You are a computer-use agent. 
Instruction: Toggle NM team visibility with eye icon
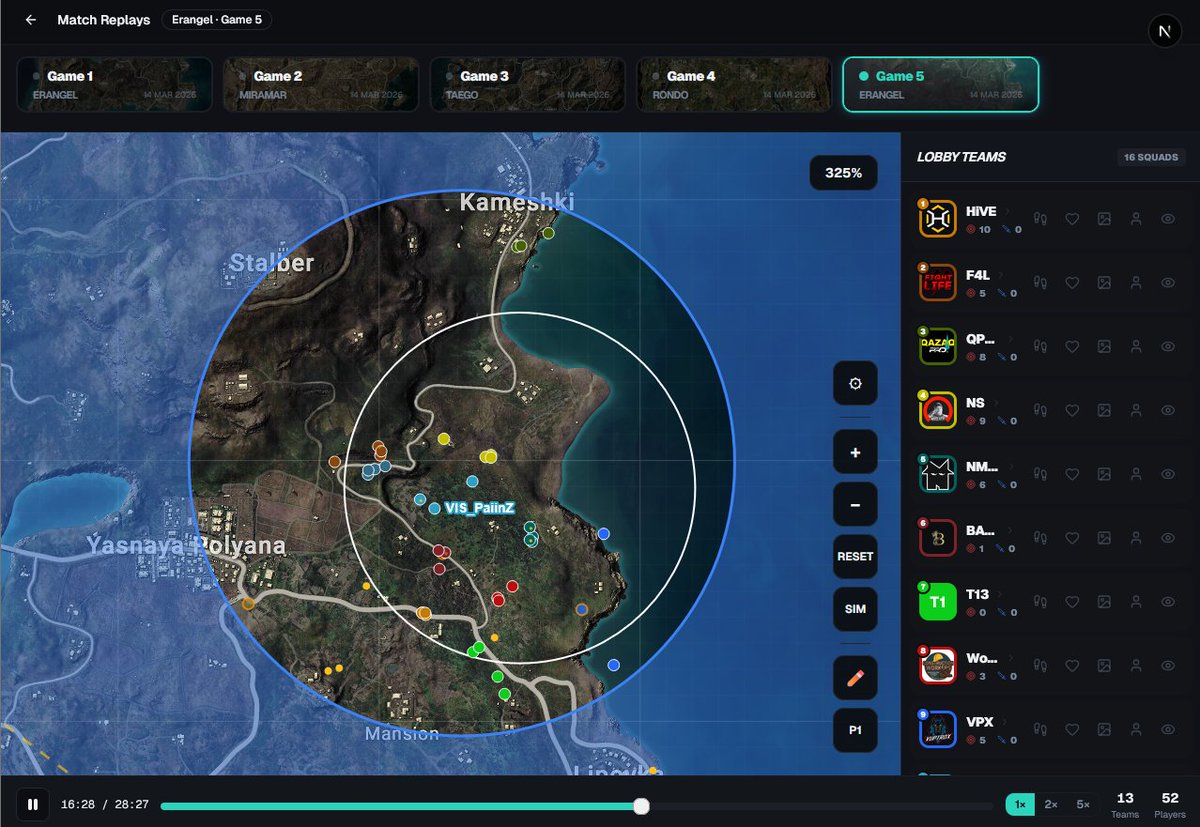pos(1168,475)
